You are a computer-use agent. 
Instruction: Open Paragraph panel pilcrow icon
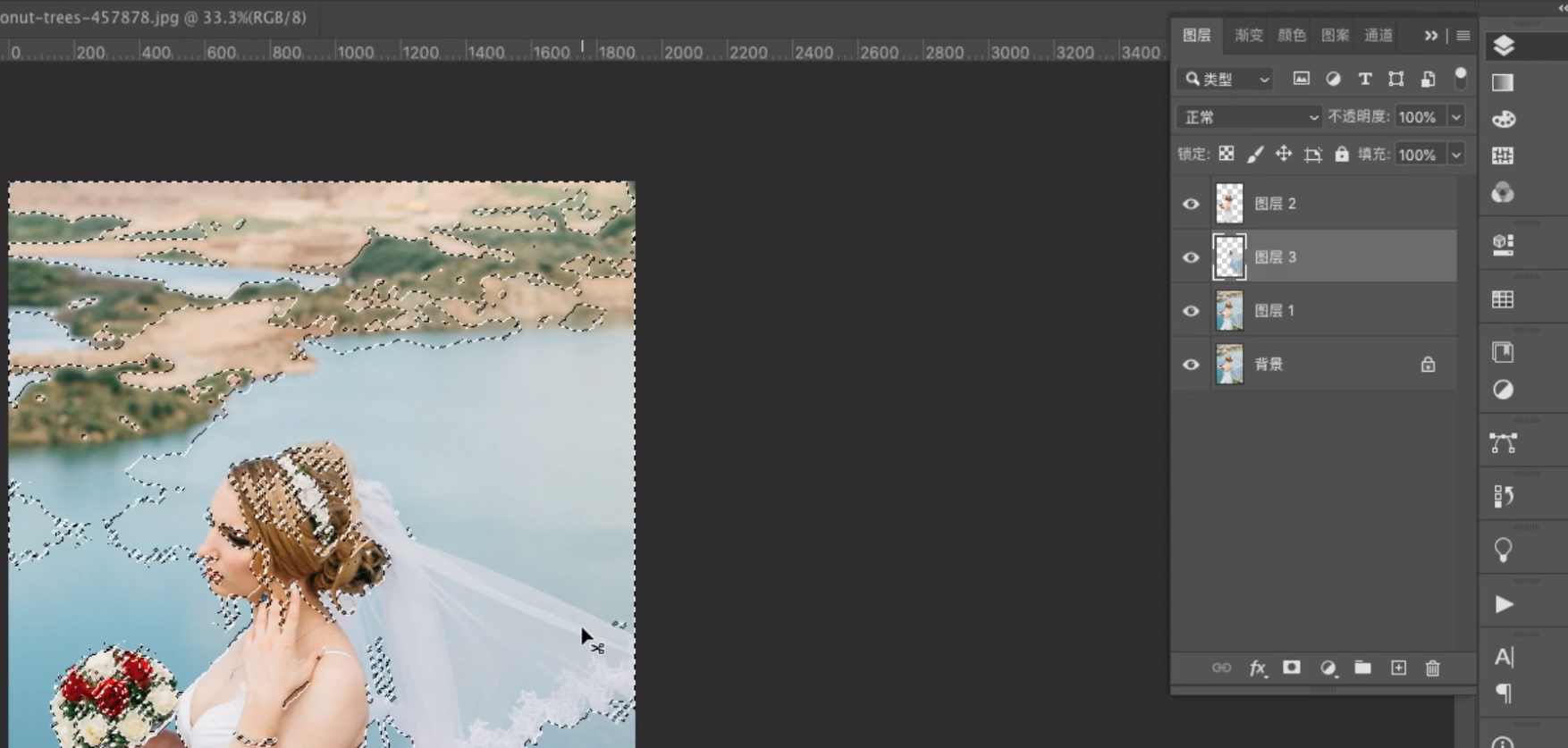point(1504,693)
